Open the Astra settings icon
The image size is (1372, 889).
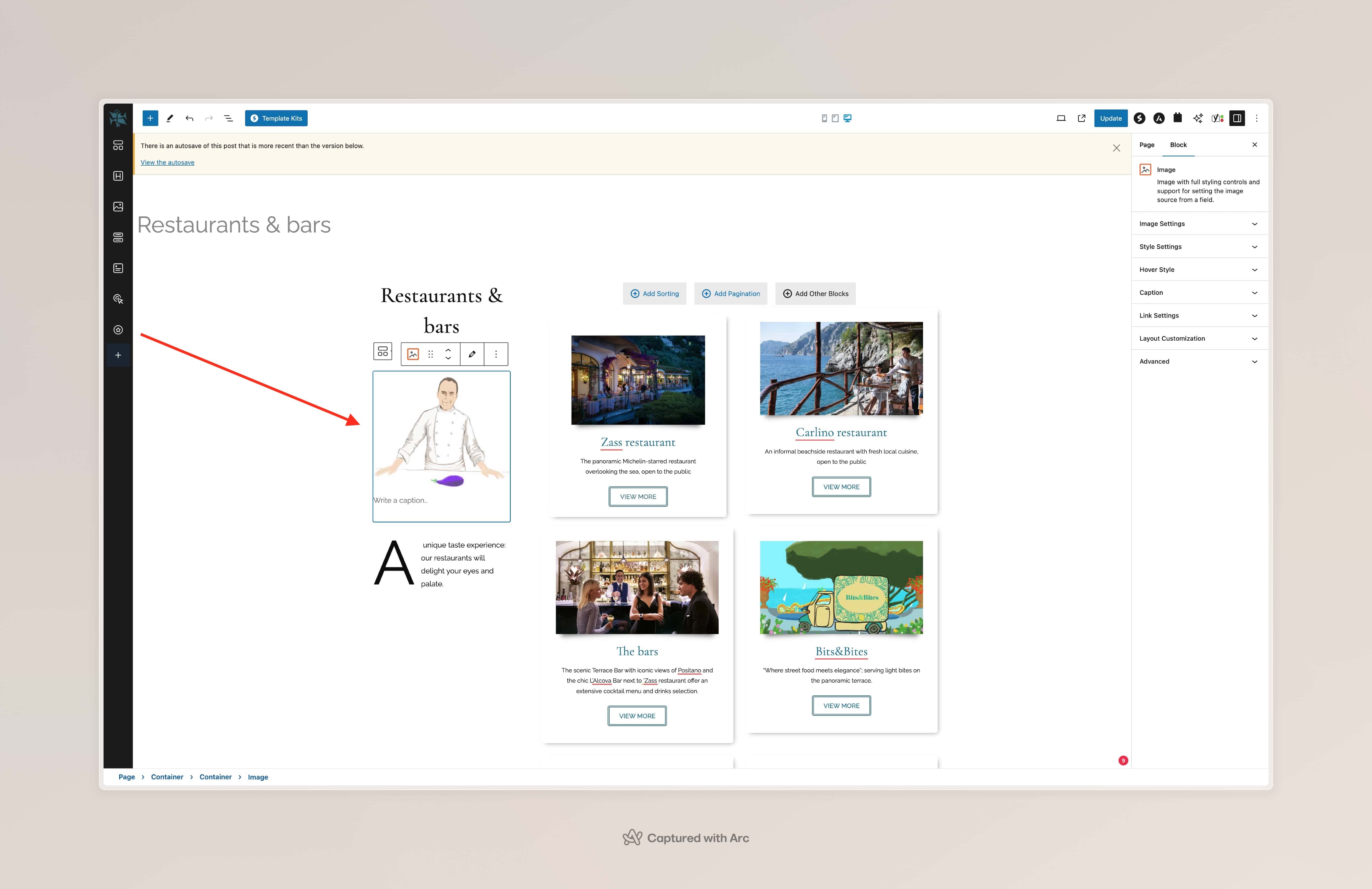pyautogui.click(x=1159, y=118)
